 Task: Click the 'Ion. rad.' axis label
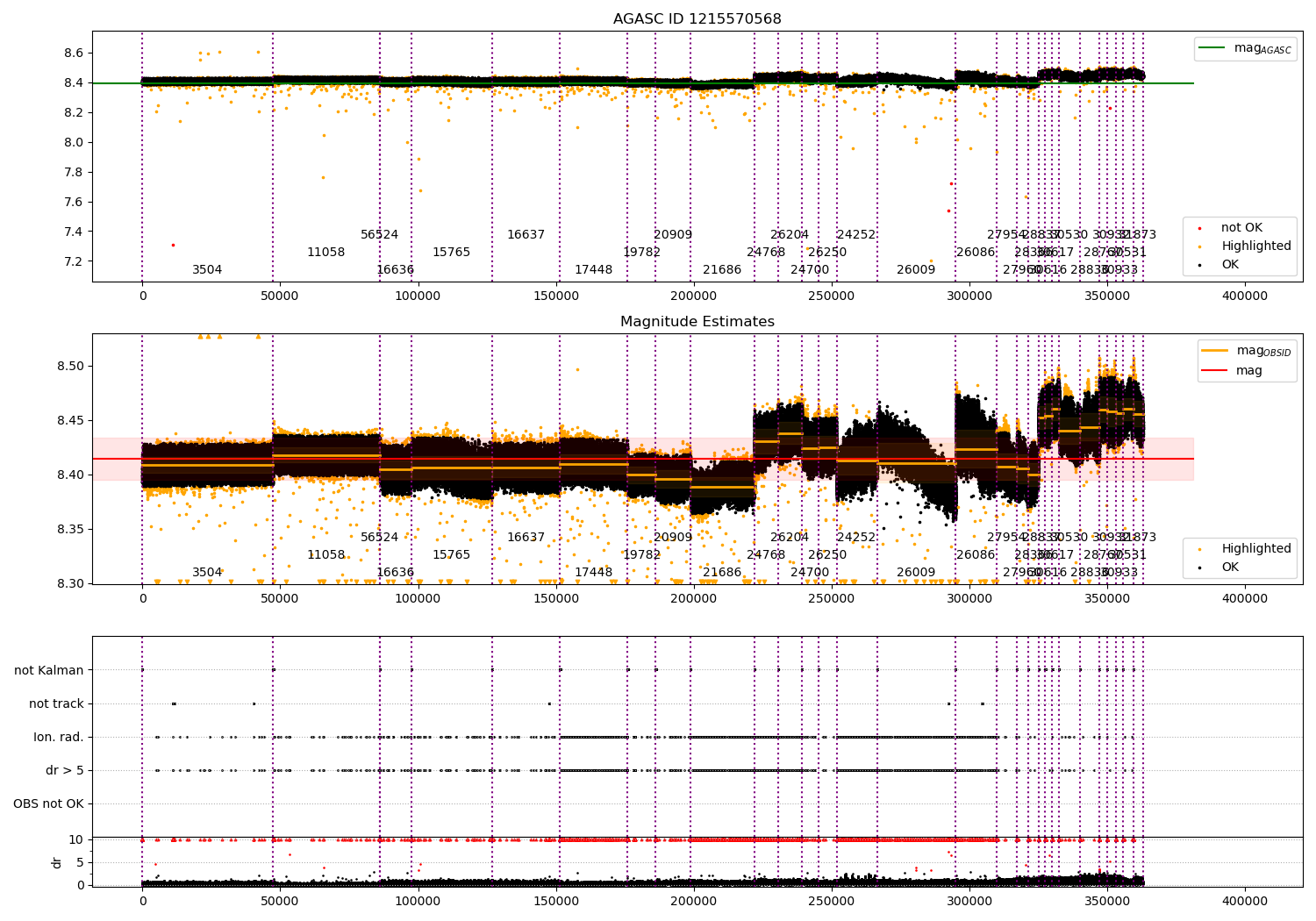59,738
